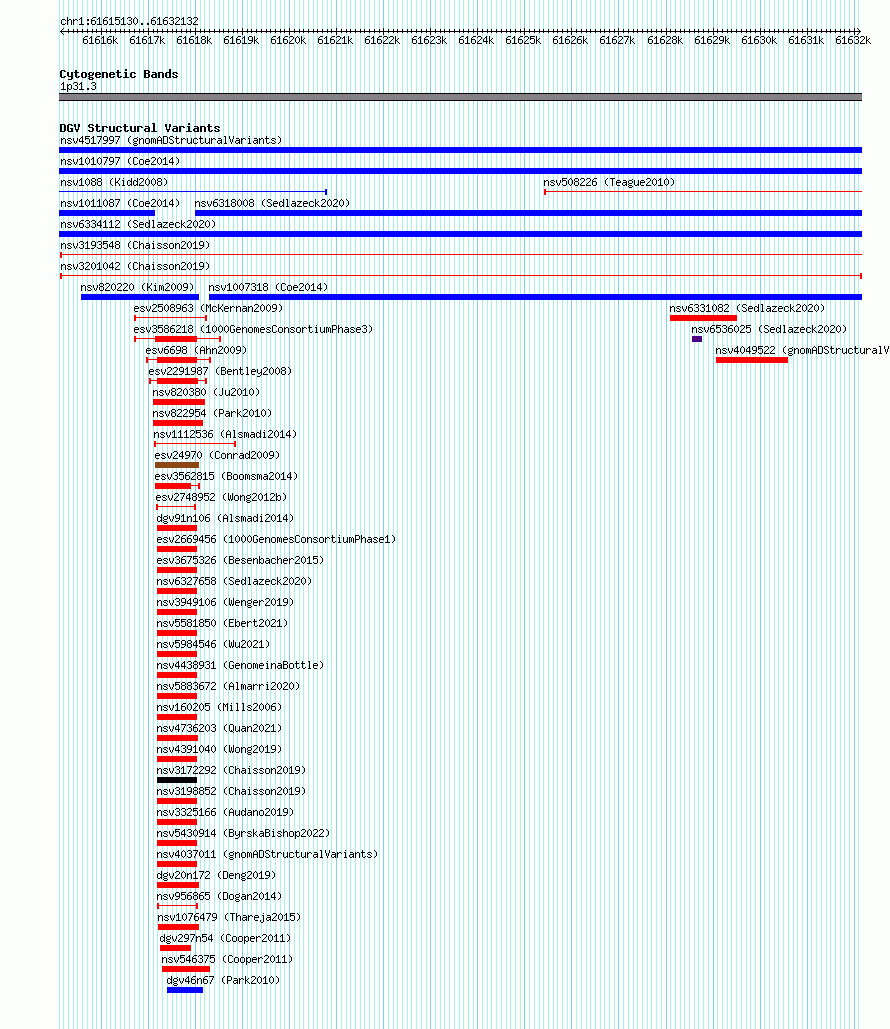Open dgv20n172 (Deng2019) variant

[x=216, y=875]
